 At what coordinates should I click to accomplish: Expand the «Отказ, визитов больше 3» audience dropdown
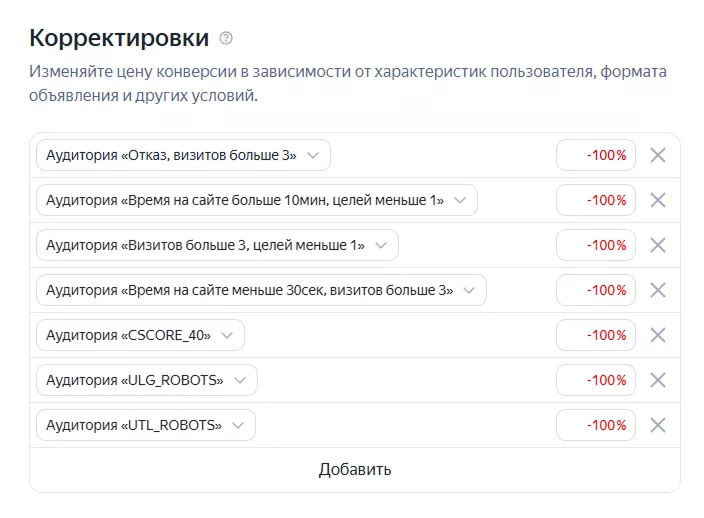point(183,155)
